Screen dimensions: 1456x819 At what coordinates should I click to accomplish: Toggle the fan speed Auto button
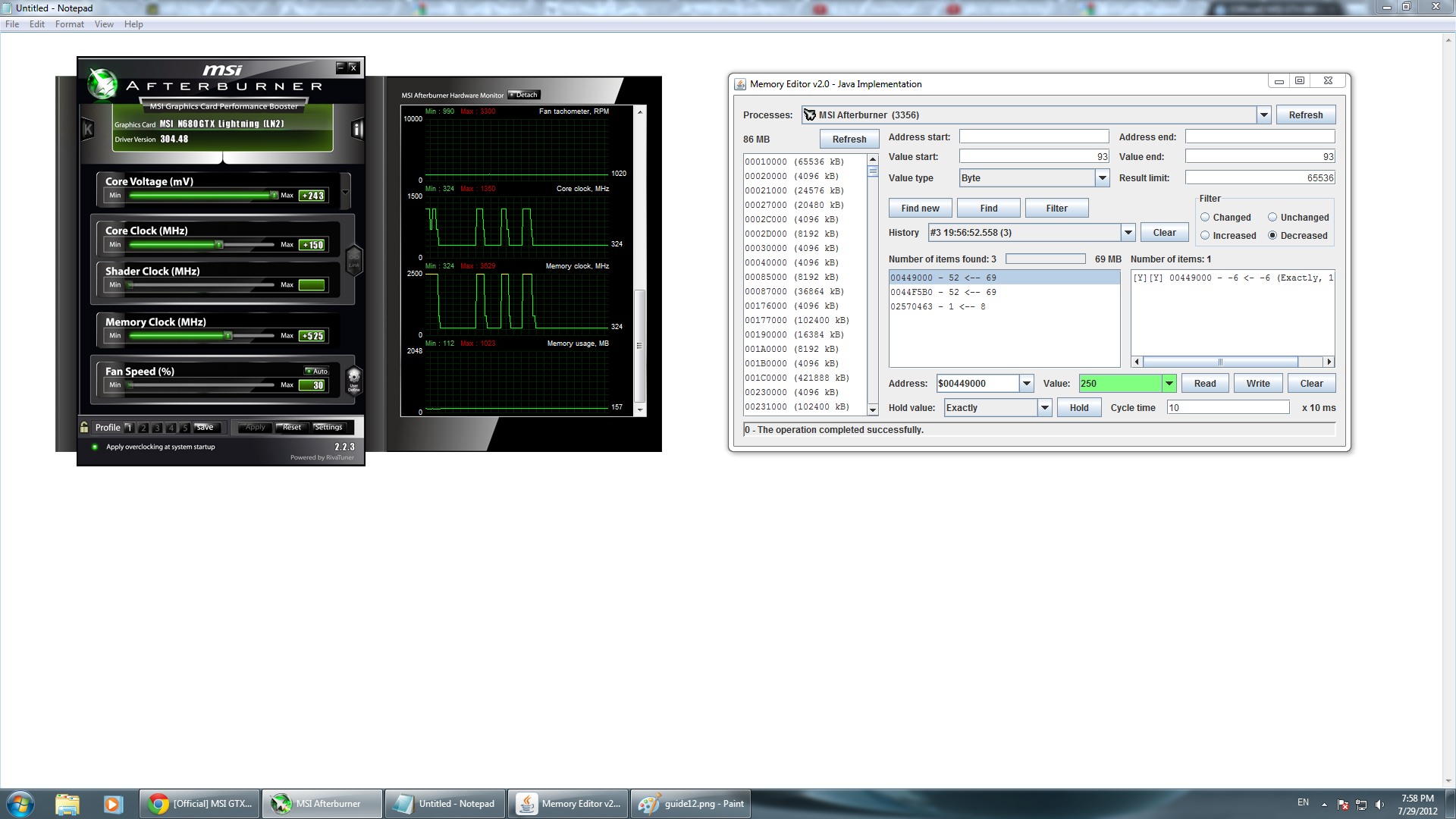click(317, 371)
